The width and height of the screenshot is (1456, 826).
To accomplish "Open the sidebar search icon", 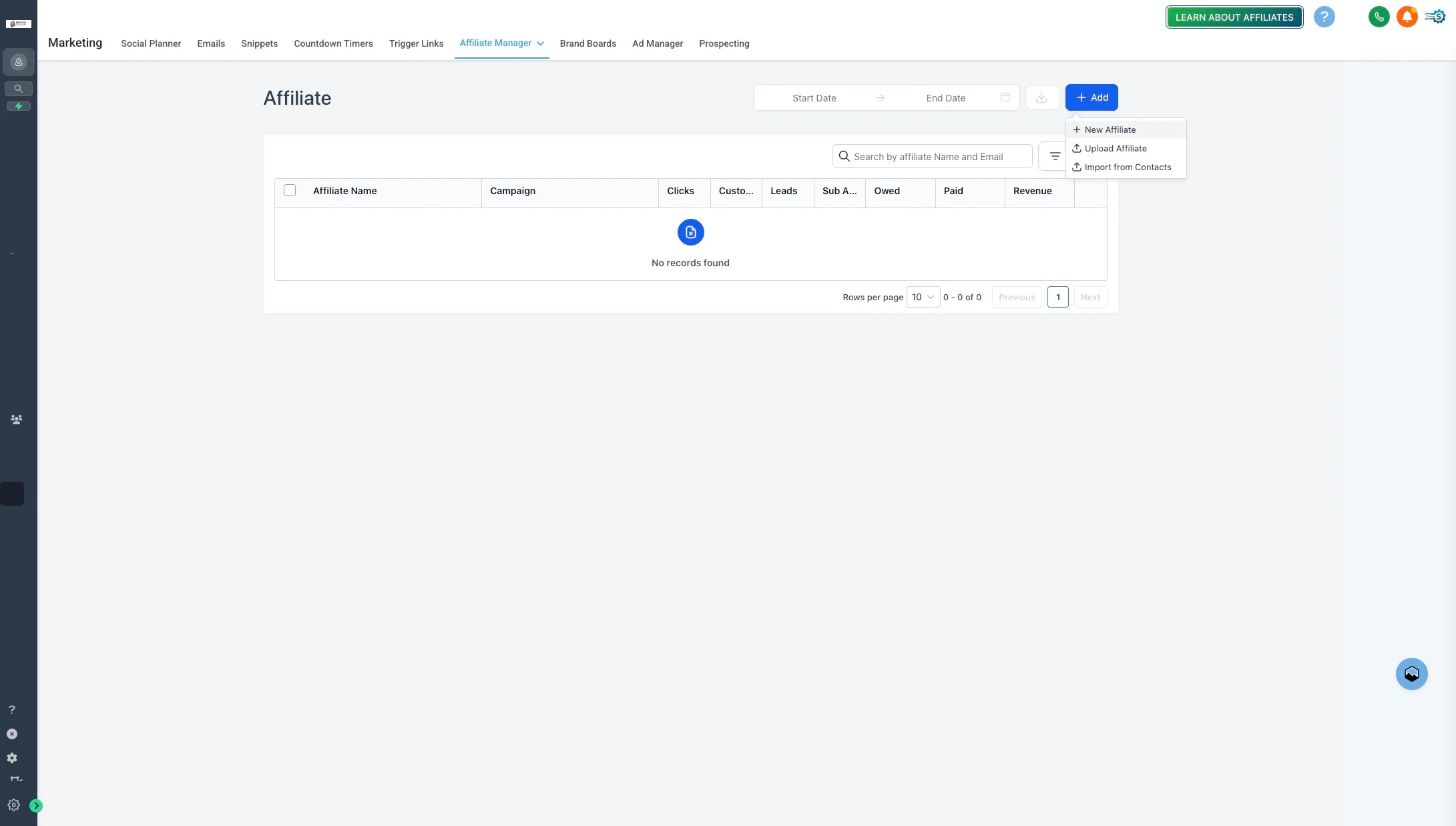I will point(19,88).
